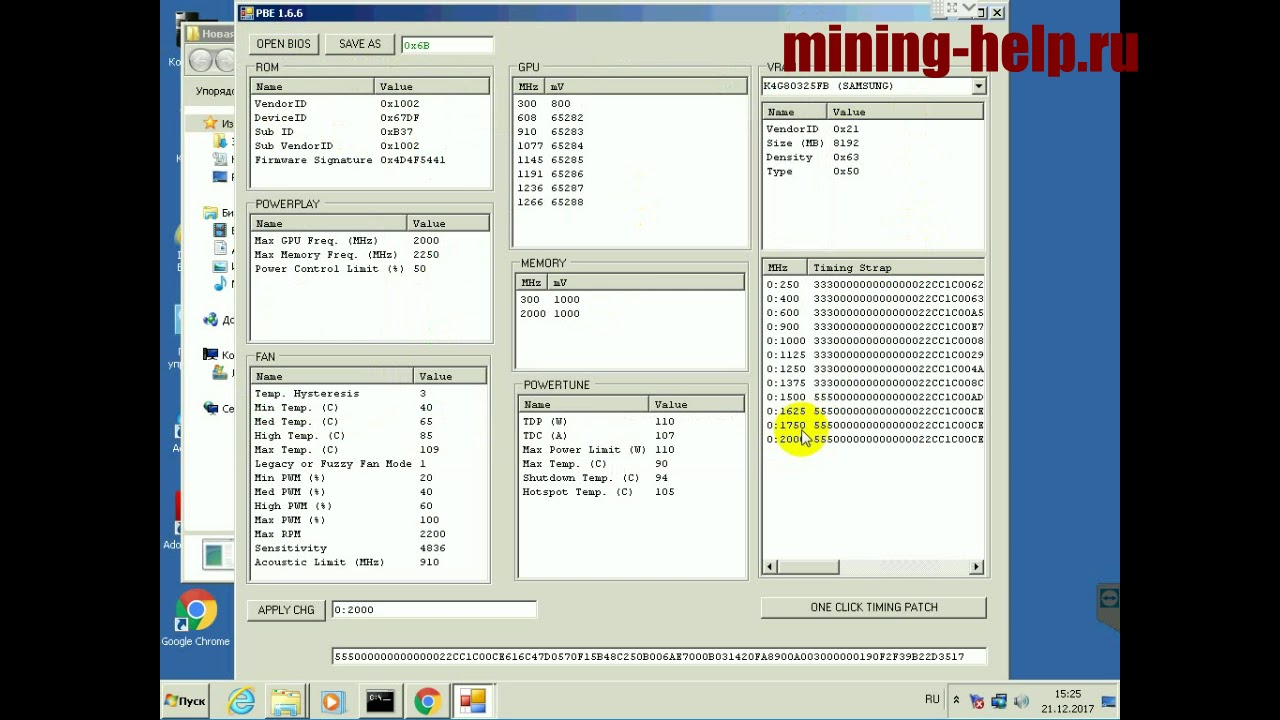Select the Sensitivity fan row
Viewport: 1280px width, 720px height.
click(369, 548)
